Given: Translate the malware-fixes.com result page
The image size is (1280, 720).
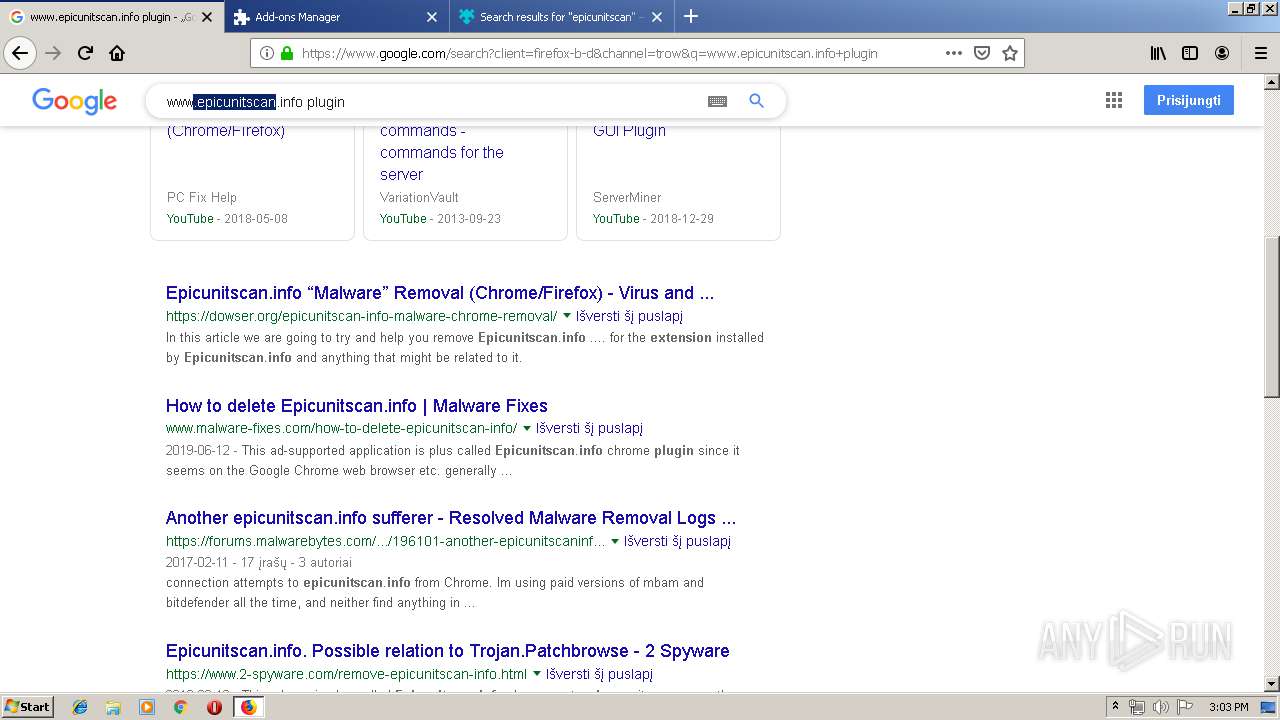Looking at the screenshot, I should 589,428.
